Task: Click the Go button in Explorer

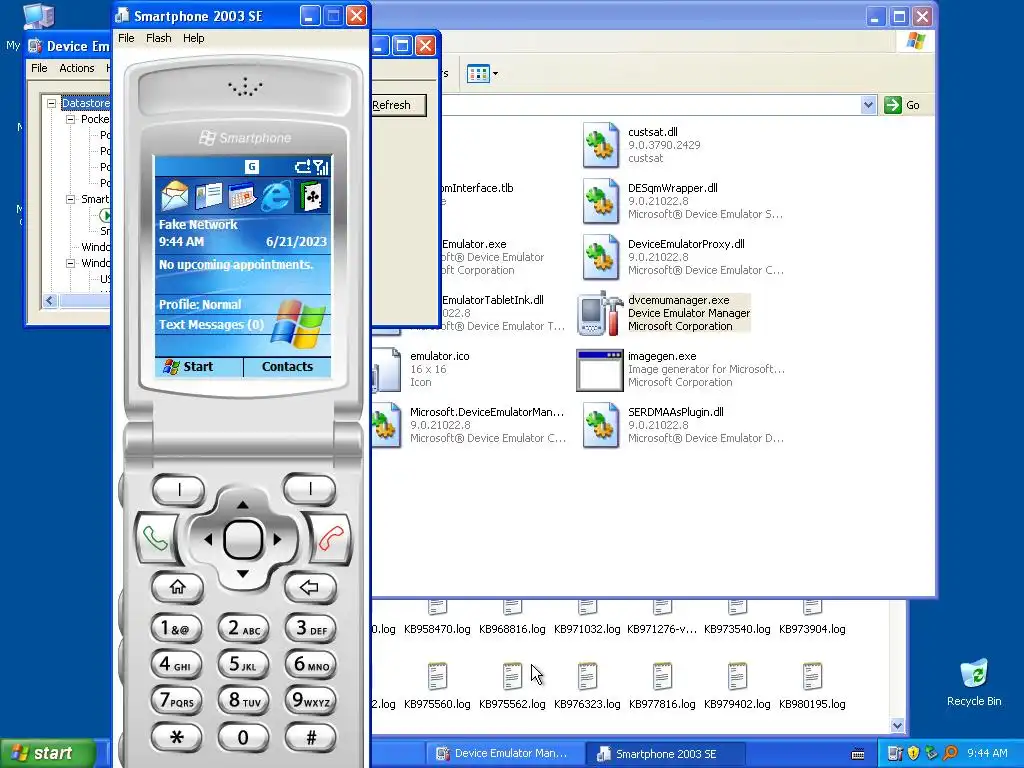Action: (x=903, y=105)
